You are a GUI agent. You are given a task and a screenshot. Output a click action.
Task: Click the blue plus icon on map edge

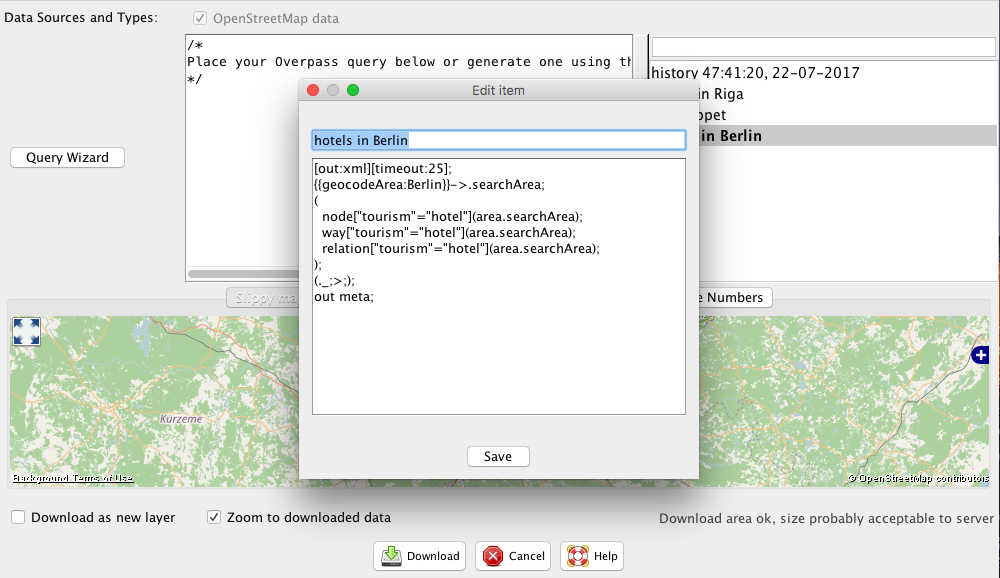pos(981,355)
